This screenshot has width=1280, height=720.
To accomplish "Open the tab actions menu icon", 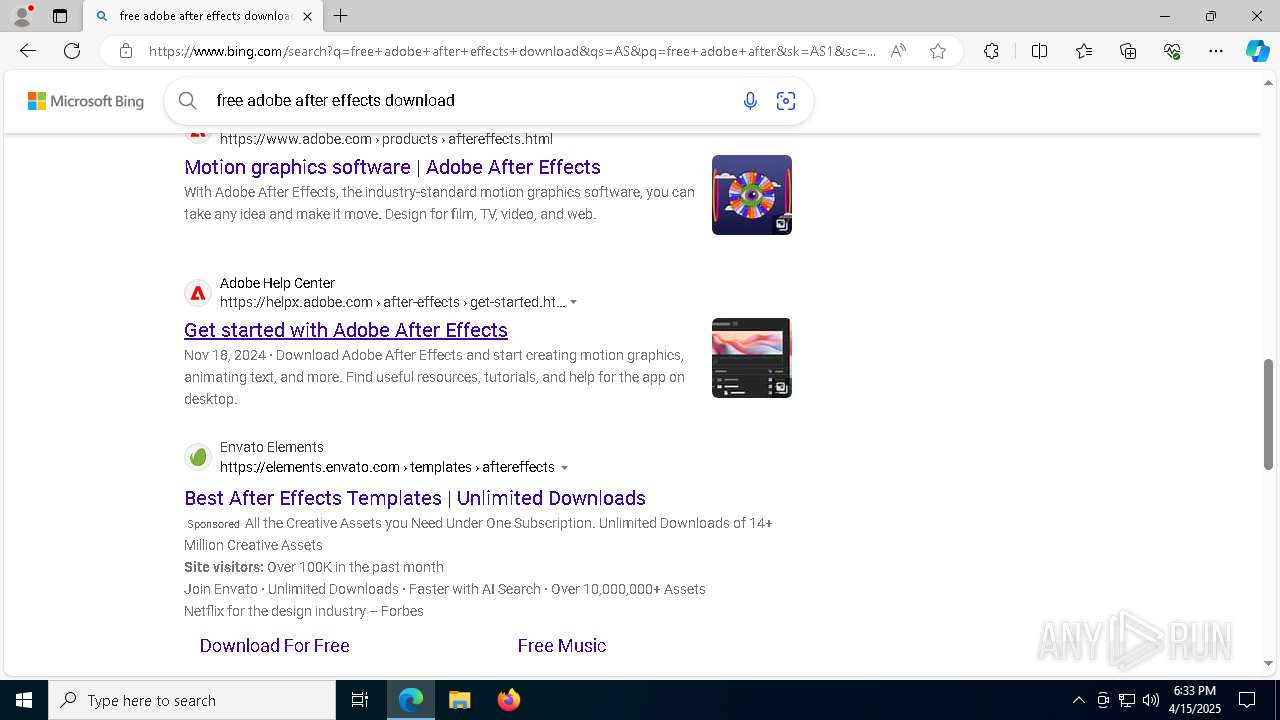I will pos(60,16).
